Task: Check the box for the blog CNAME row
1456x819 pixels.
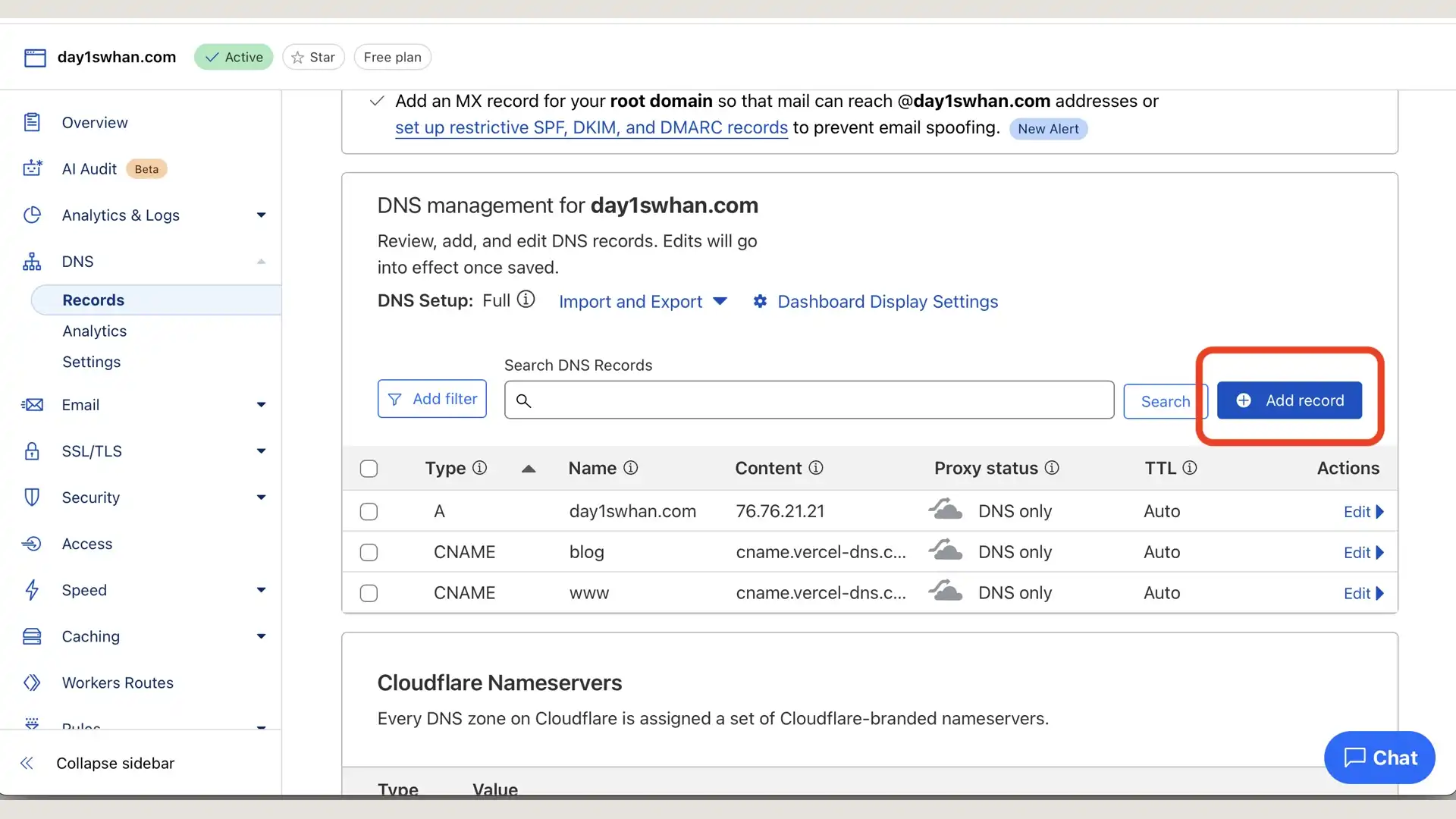Action: click(x=369, y=553)
